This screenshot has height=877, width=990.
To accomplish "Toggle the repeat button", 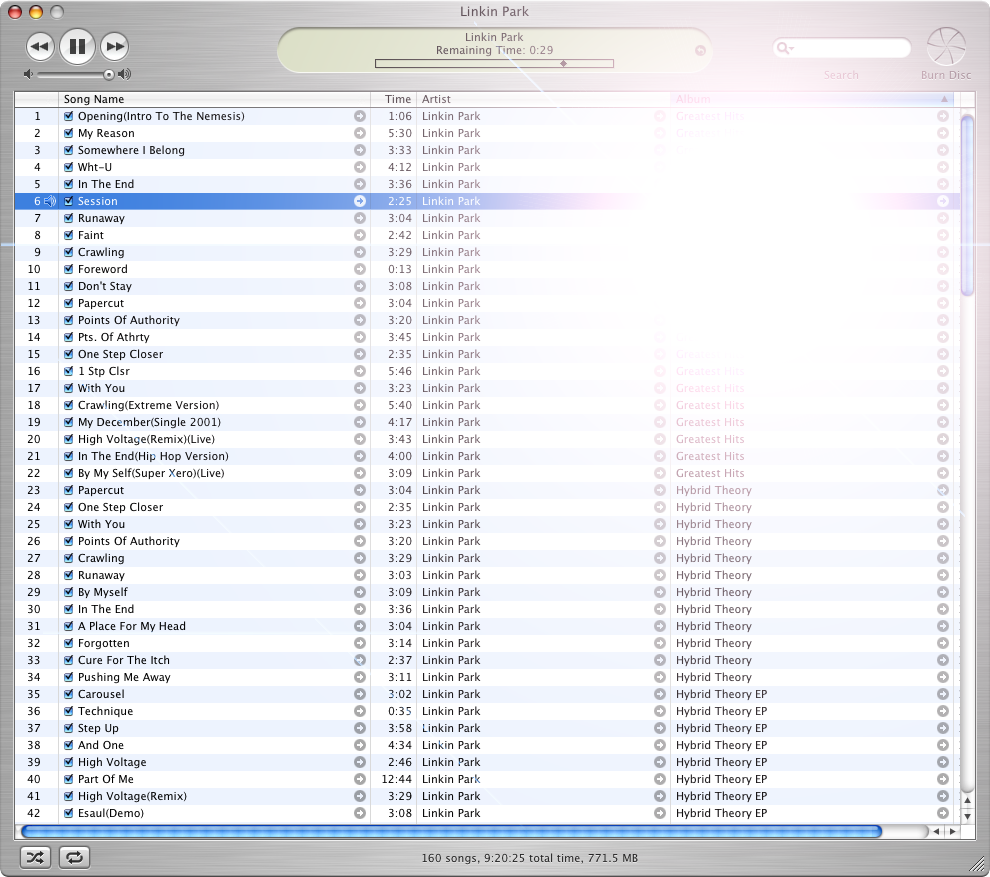I will click(x=75, y=857).
